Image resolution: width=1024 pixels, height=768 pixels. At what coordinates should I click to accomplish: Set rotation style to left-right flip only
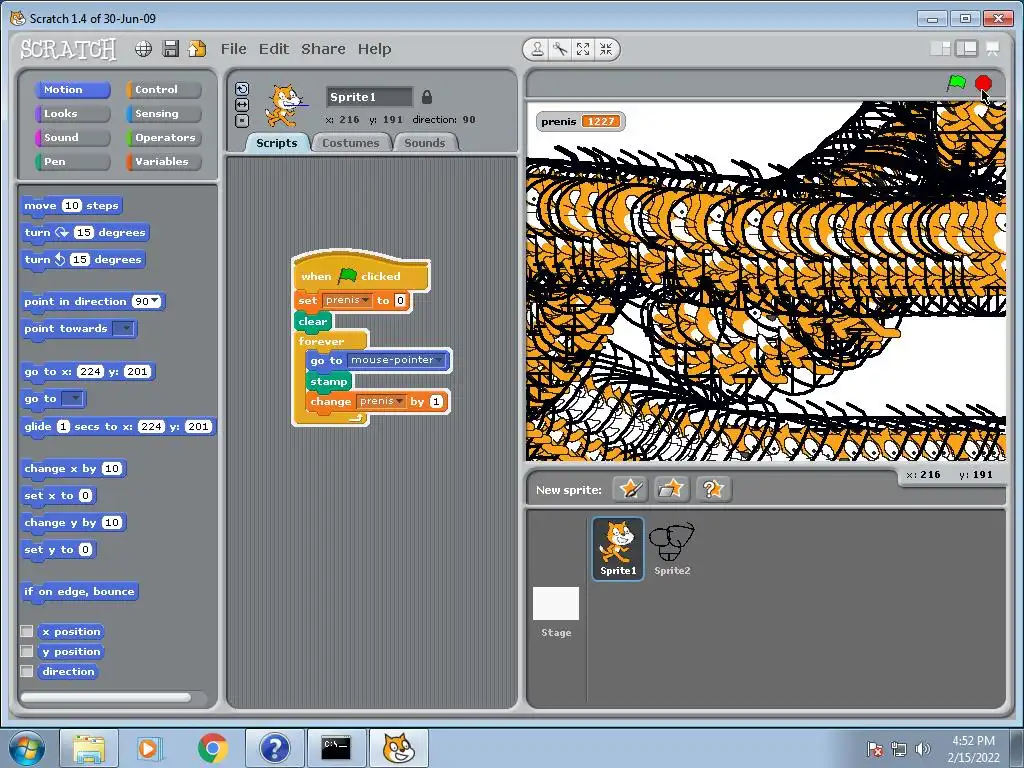coord(242,105)
